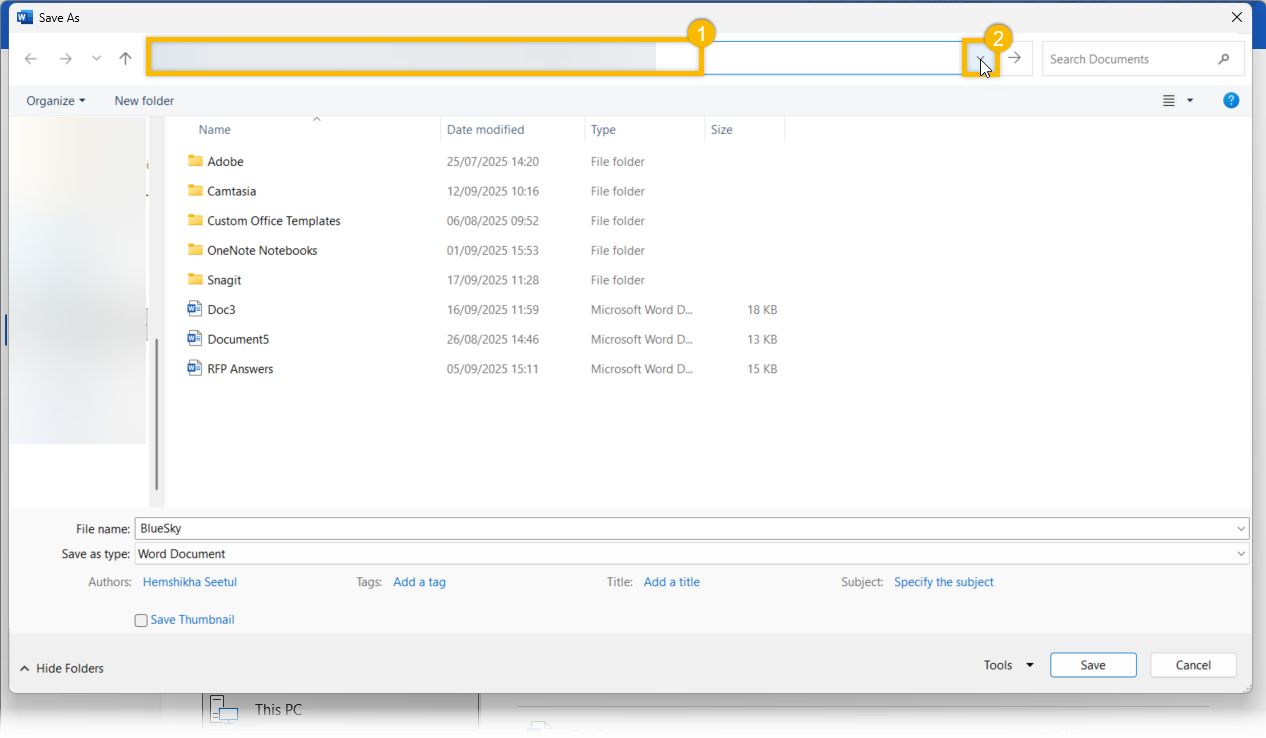Open the Snagit folder
1266x738 pixels.
click(x=224, y=280)
